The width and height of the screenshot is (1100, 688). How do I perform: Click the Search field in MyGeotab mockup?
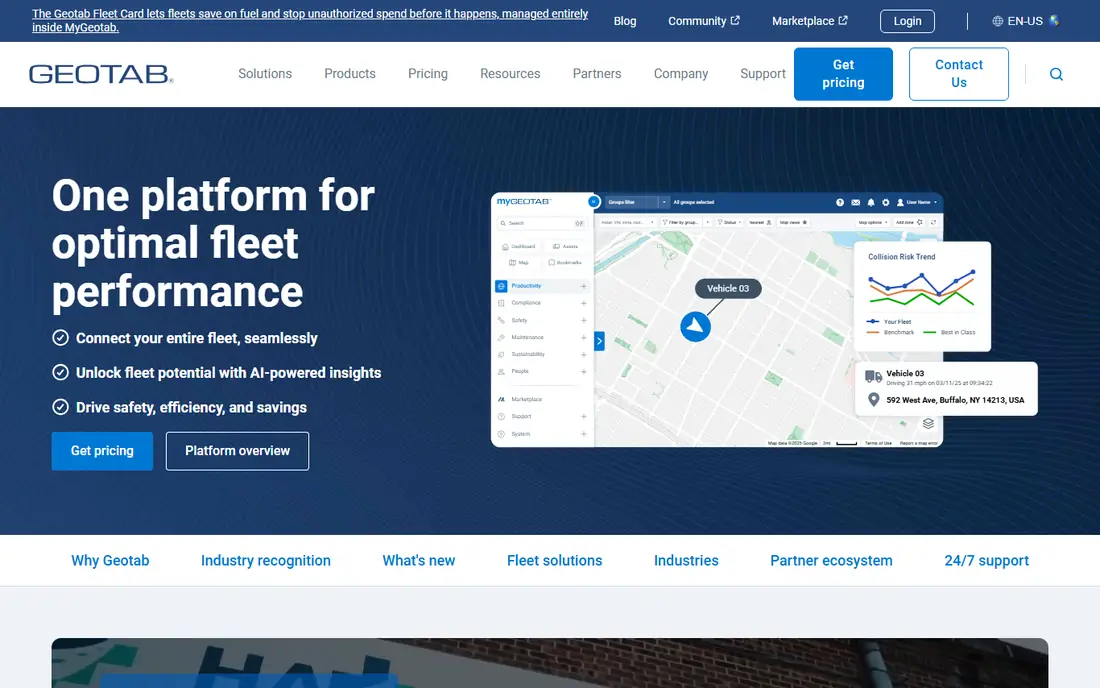tap(542, 223)
